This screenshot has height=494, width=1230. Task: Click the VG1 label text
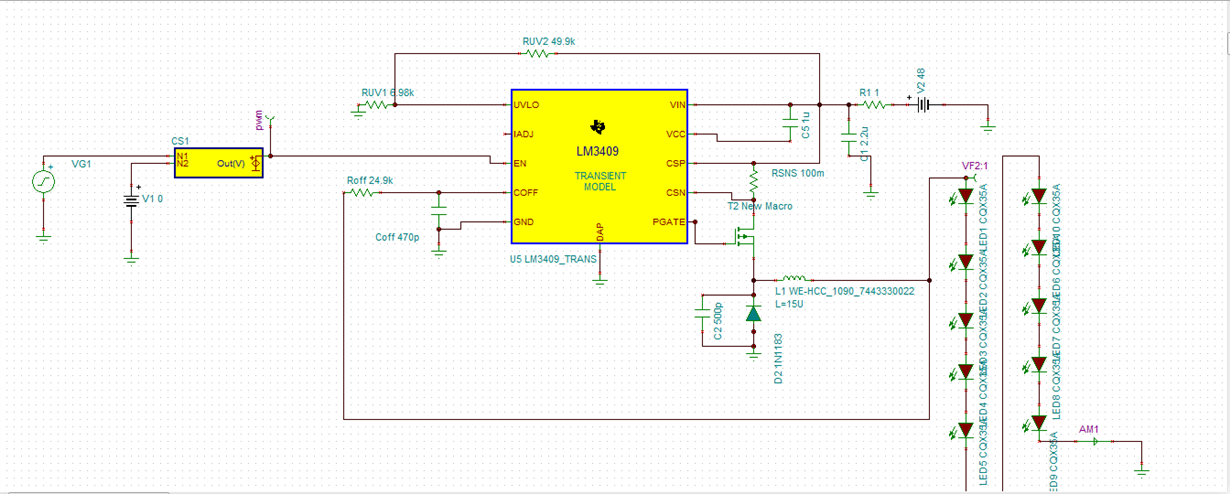click(82, 164)
